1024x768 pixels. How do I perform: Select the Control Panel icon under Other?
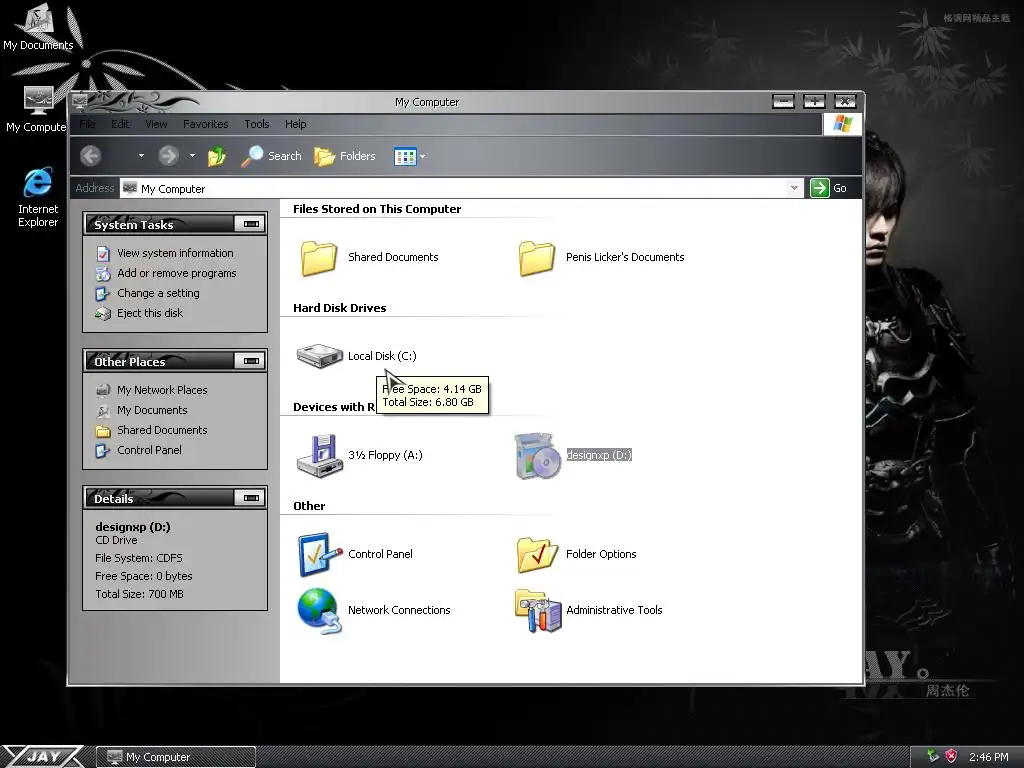coord(319,554)
